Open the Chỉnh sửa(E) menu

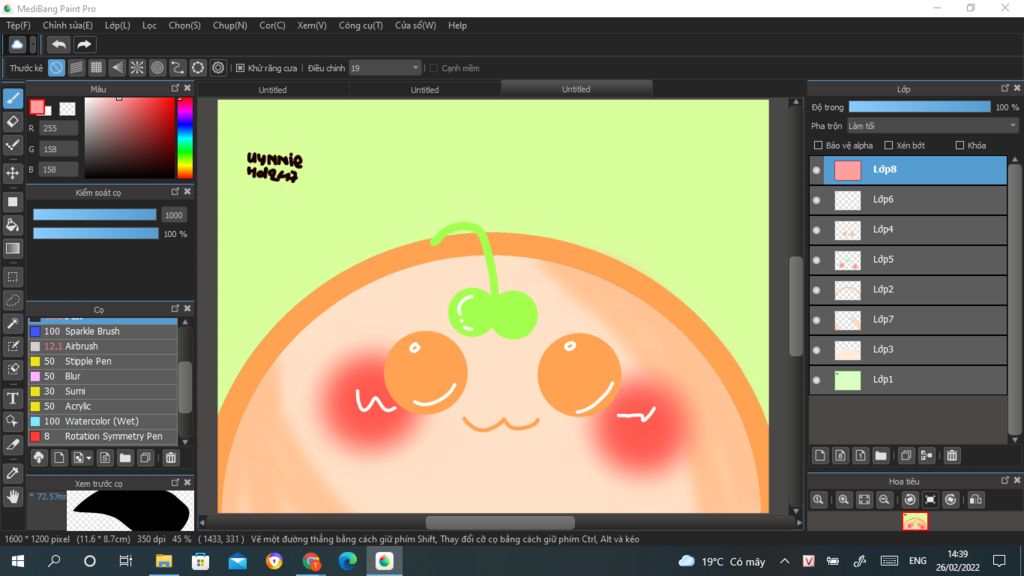[68, 25]
